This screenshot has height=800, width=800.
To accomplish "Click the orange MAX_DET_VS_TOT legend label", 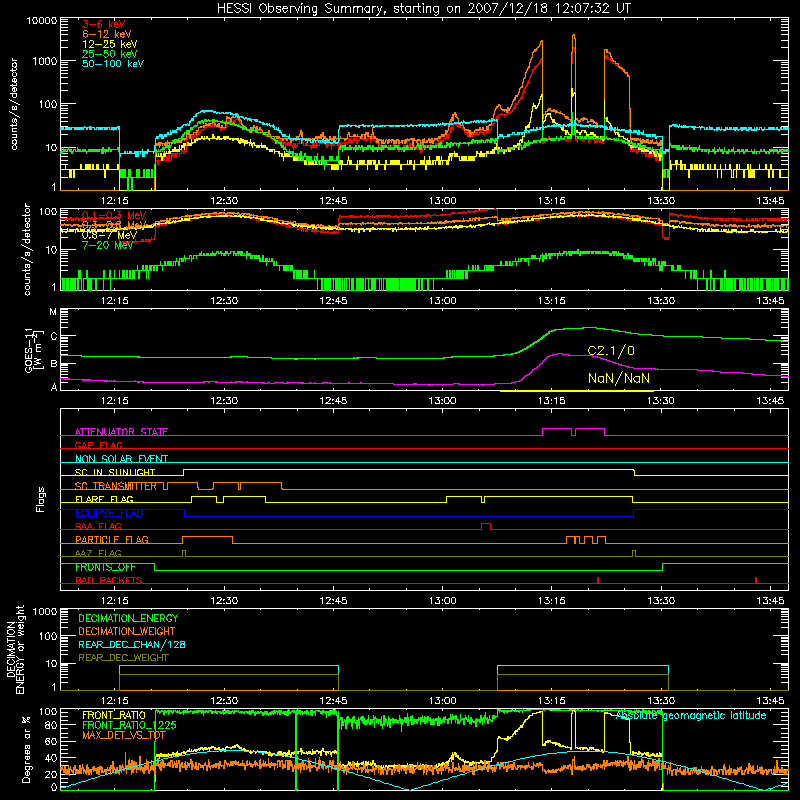I will [x=124, y=735].
